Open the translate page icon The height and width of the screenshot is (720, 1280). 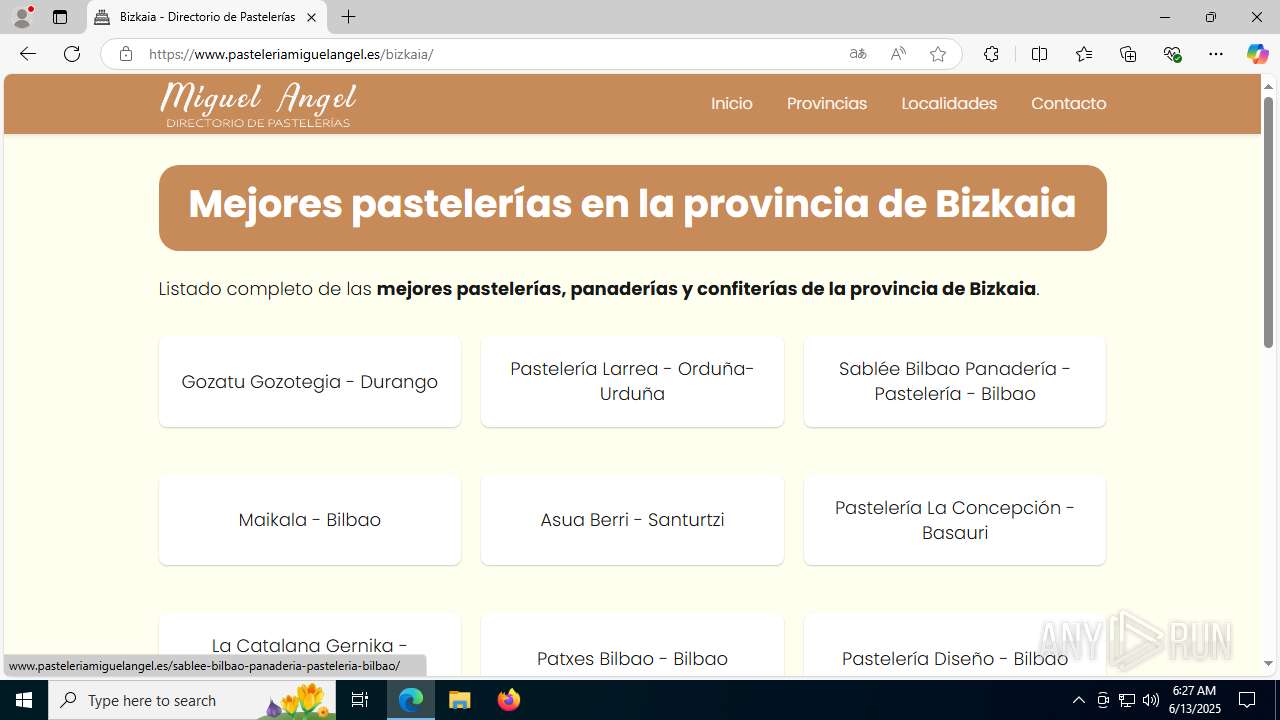(858, 54)
